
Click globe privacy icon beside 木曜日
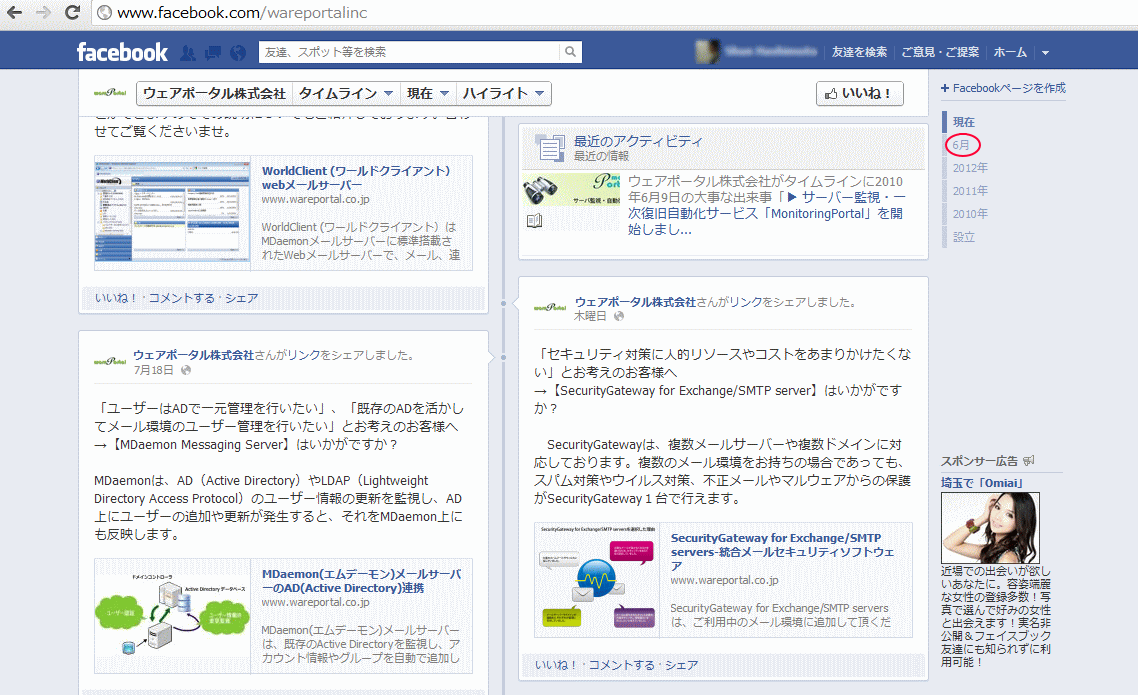click(x=619, y=316)
